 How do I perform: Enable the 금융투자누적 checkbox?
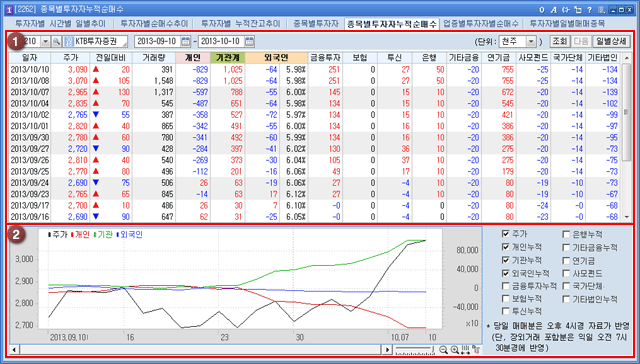(506, 286)
